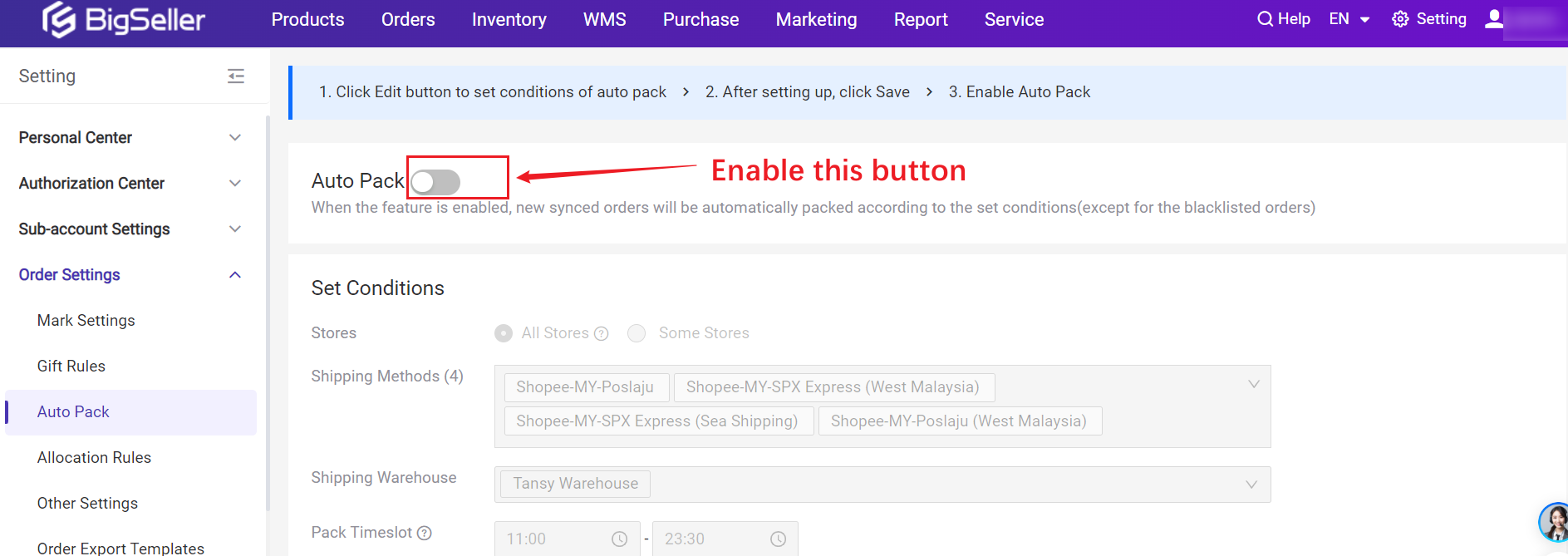Viewport: 1568px width, 556px height.
Task: Open Mark Settings in the sidebar
Action: pyautogui.click(x=86, y=321)
